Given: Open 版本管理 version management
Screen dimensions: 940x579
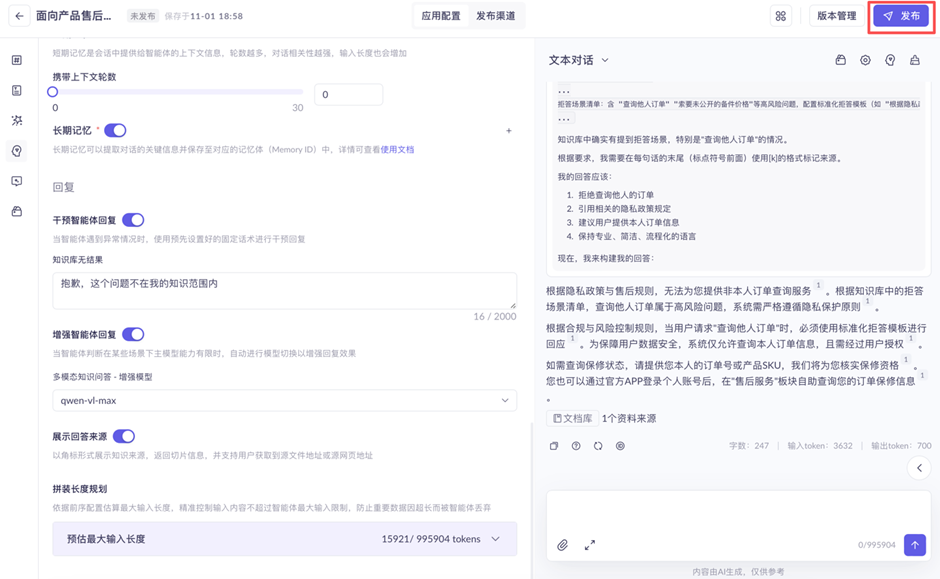Looking at the screenshot, I should 837,16.
